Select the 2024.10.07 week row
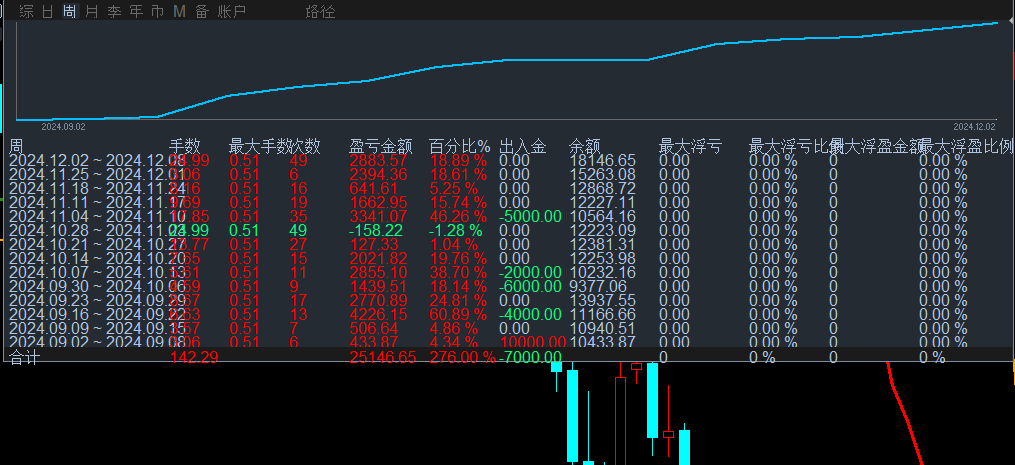 coord(508,272)
